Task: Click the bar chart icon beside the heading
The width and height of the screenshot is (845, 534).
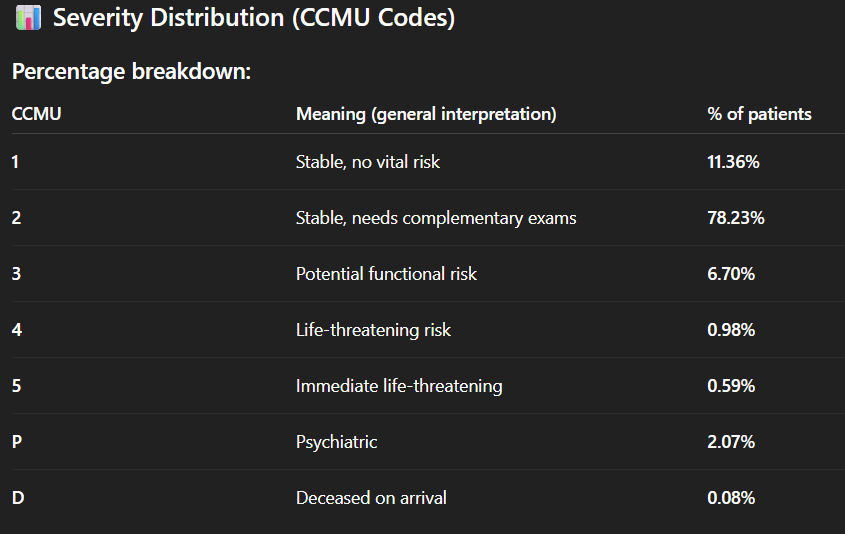Action: tap(28, 18)
